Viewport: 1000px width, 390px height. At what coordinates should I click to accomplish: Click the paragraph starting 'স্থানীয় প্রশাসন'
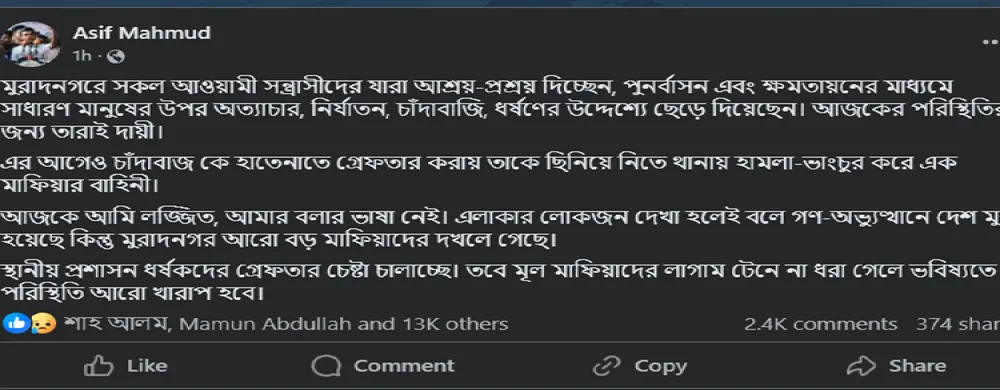500,284
